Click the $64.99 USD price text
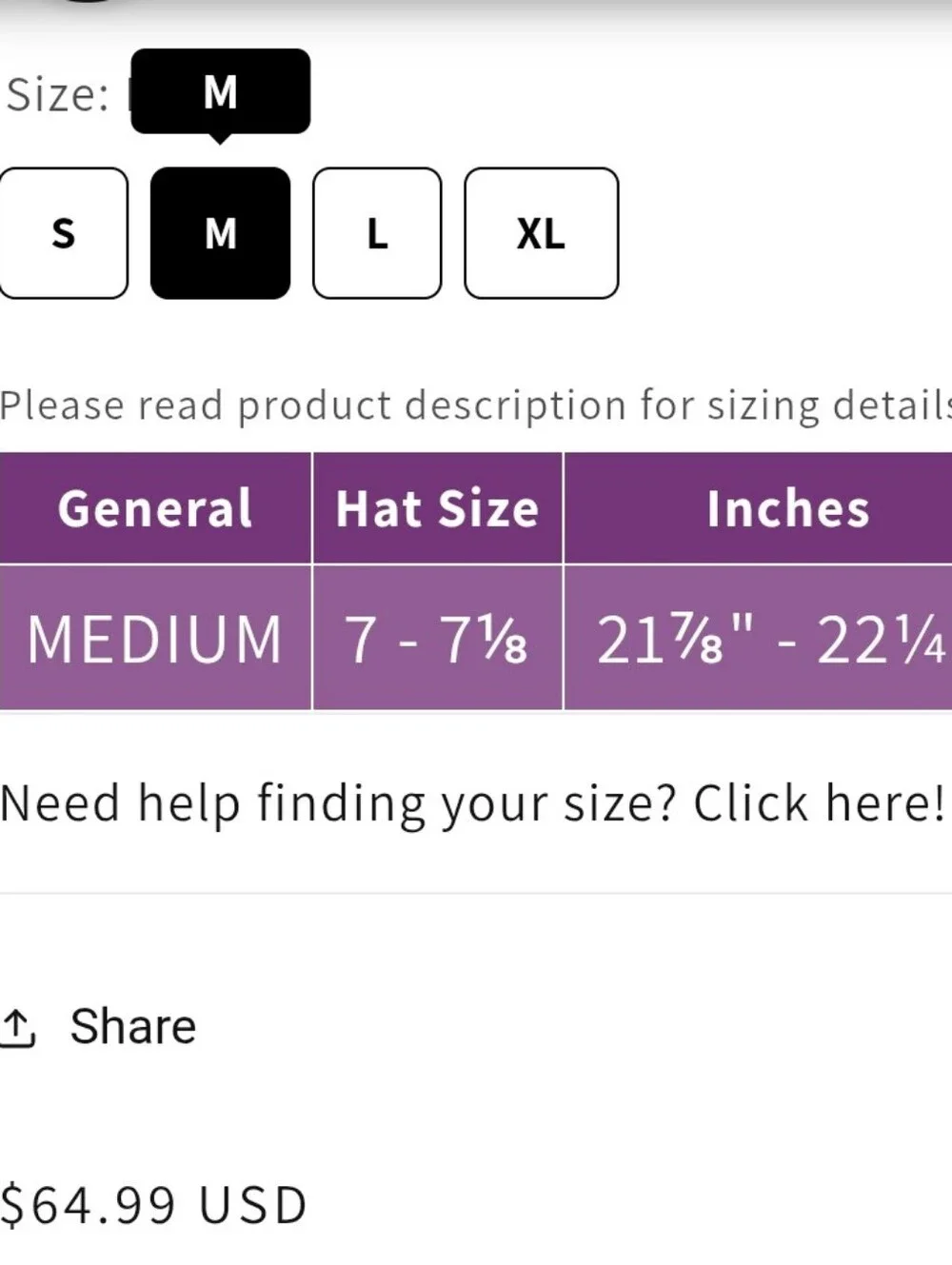This screenshot has width=952, height=1265. [153, 1205]
